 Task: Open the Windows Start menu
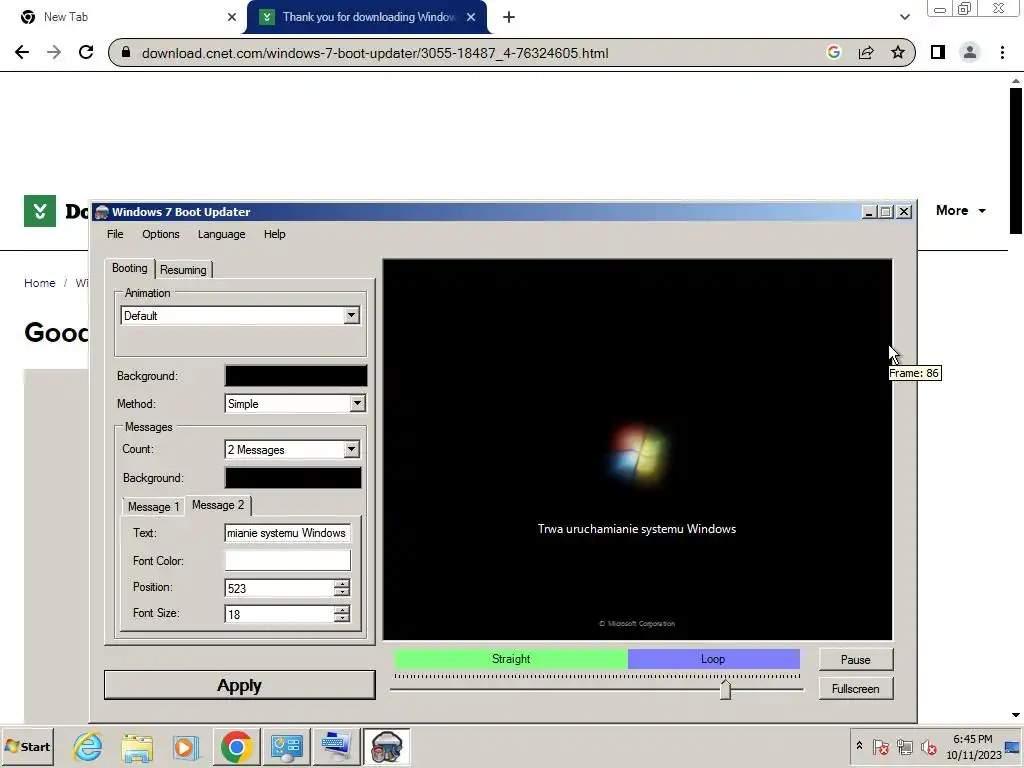(27, 746)
